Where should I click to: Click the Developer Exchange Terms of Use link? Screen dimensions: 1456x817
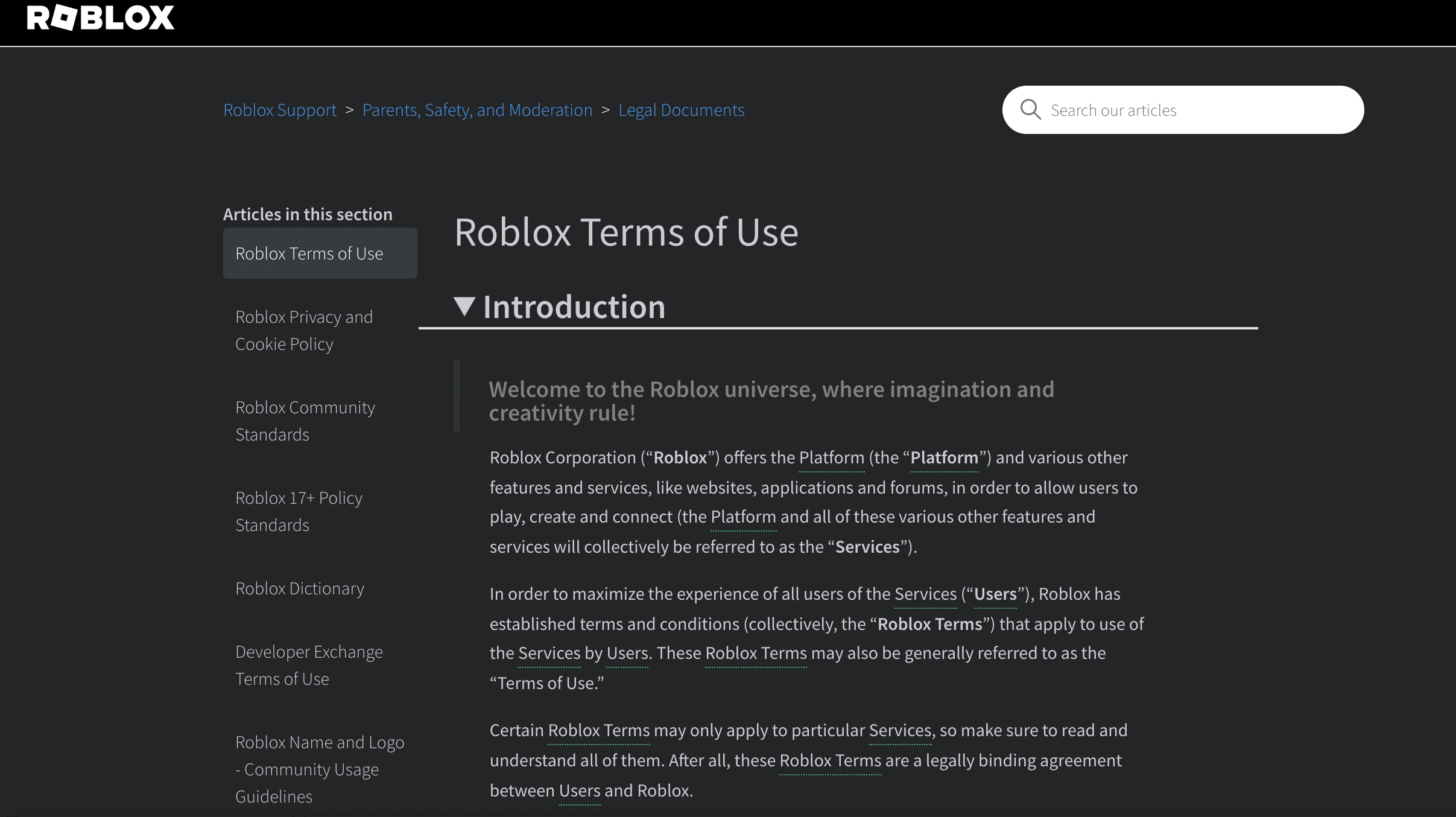pyautogui.click(x=308, y=665)
